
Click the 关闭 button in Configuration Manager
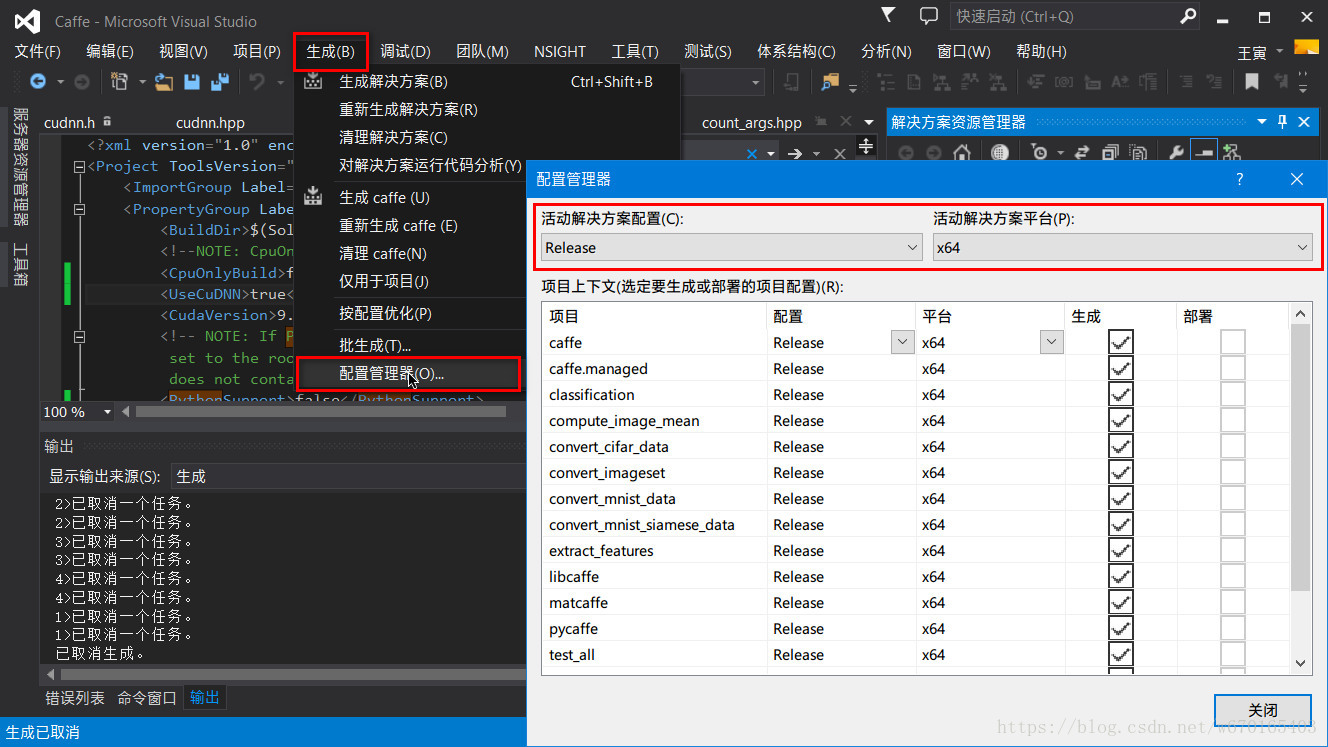(x=1263, y=710)
